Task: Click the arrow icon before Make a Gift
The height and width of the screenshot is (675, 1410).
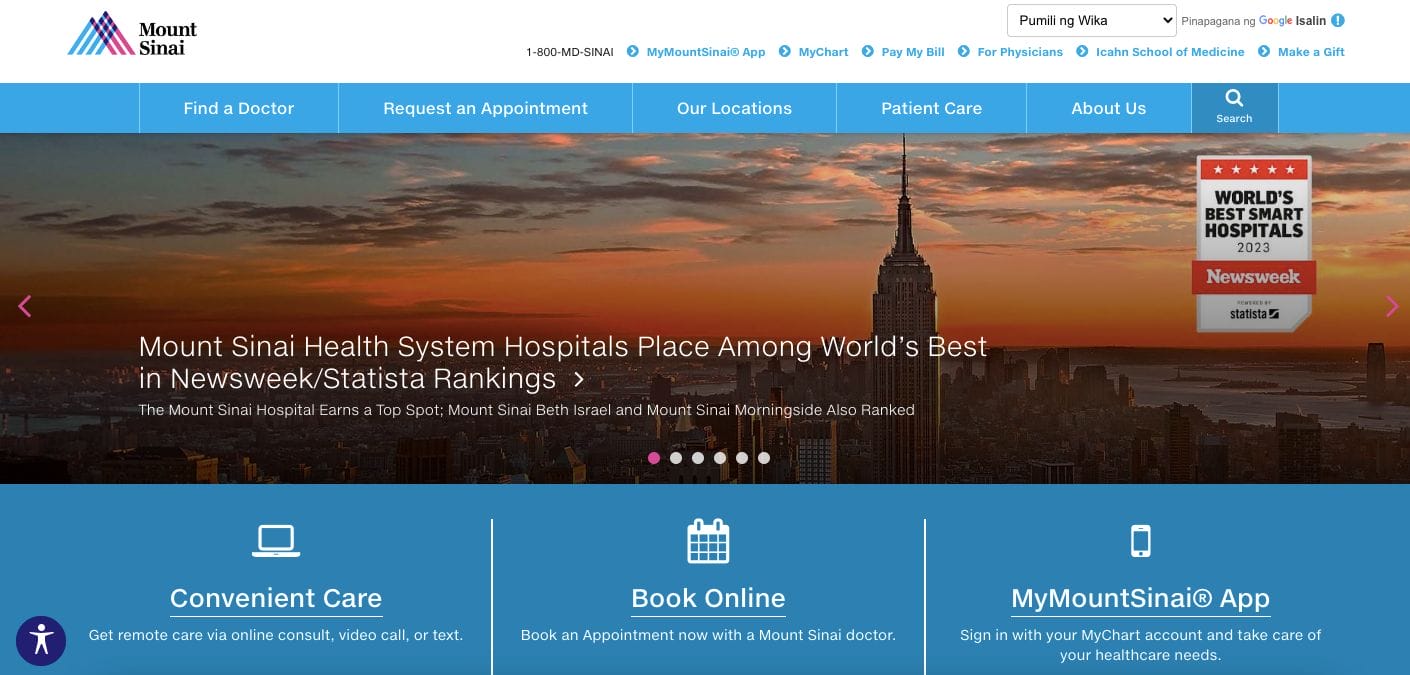Action: [1264, 51]
